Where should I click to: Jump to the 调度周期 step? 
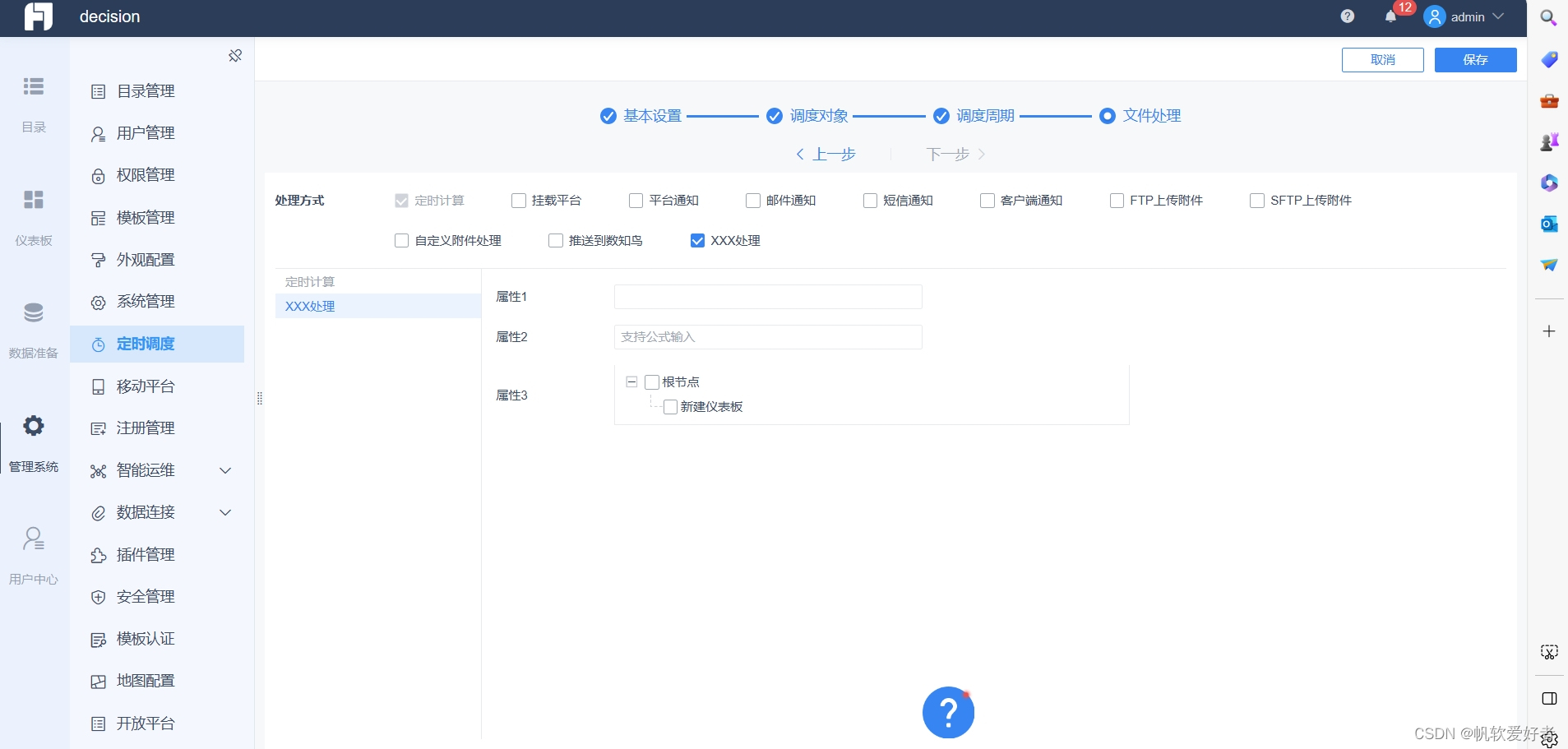point(974,116)
